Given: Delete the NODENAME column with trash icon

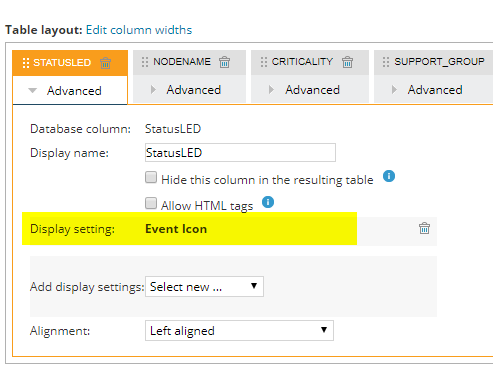Looking at the screenshot, I should point(224,62).
